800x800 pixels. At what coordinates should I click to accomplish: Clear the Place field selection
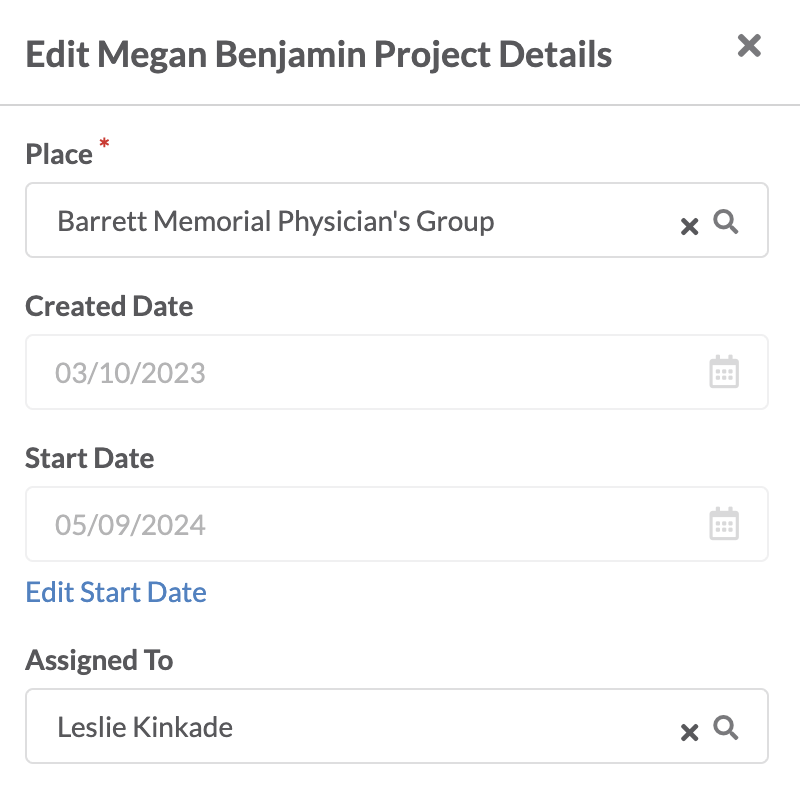[689, 226]
